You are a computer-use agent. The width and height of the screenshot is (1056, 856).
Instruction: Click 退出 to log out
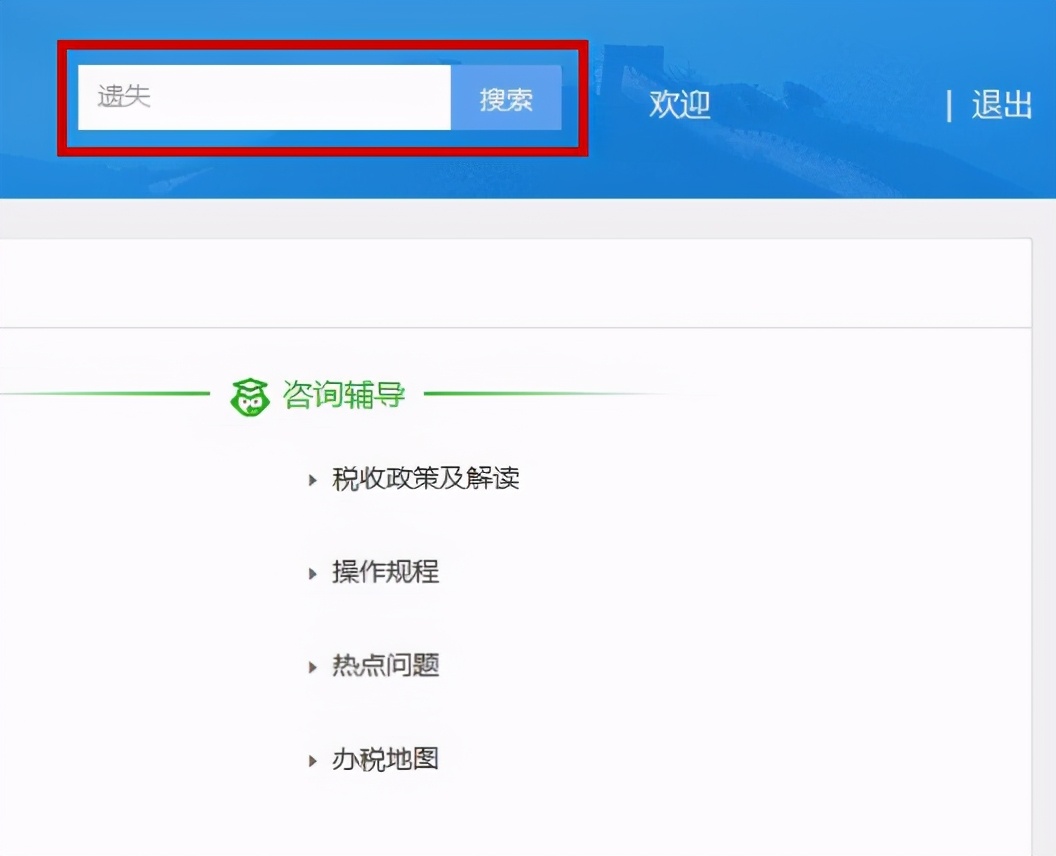pos(1000,104)
